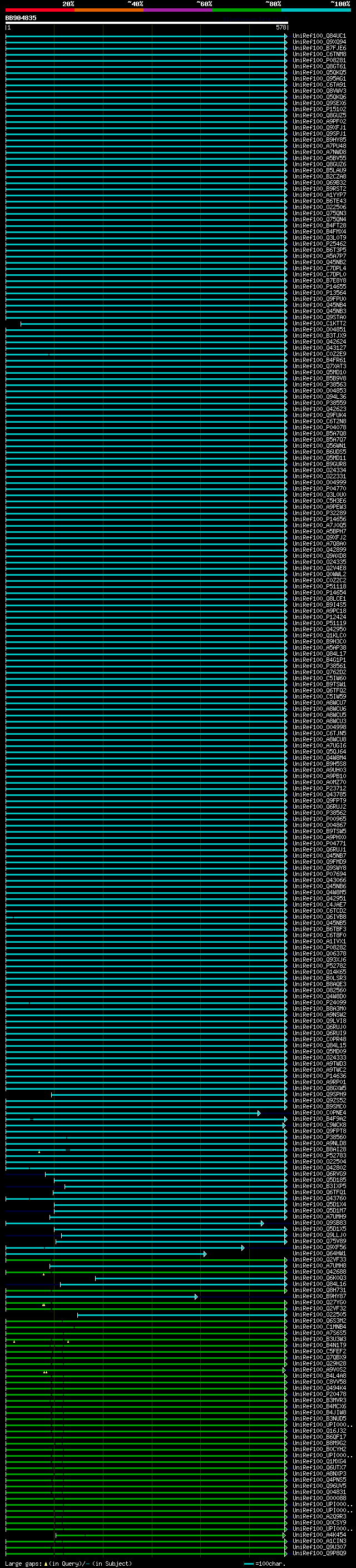Image resolution: width=356 pixels, height=1568 pixels.
Task: Select hit label UniRef100_A1YYP7
Action: click(x=319, y=195)
